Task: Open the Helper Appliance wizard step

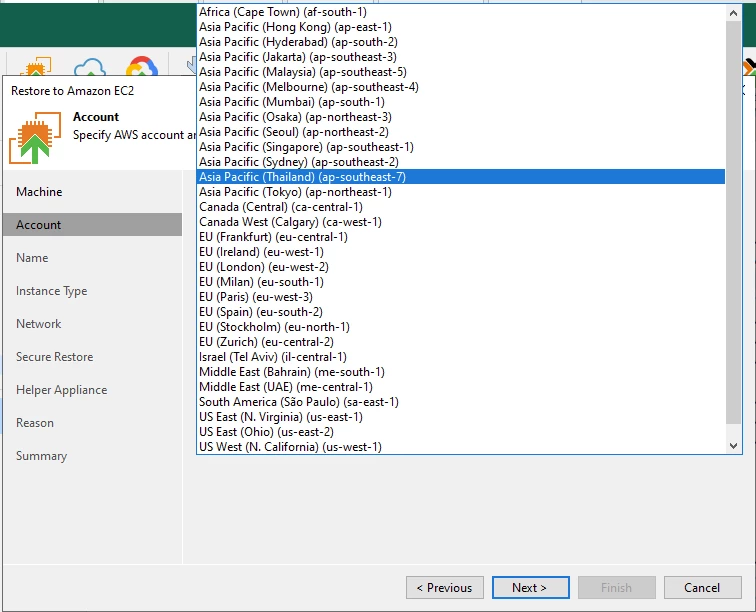Action: pyautogui.click(x=93, y=390)
